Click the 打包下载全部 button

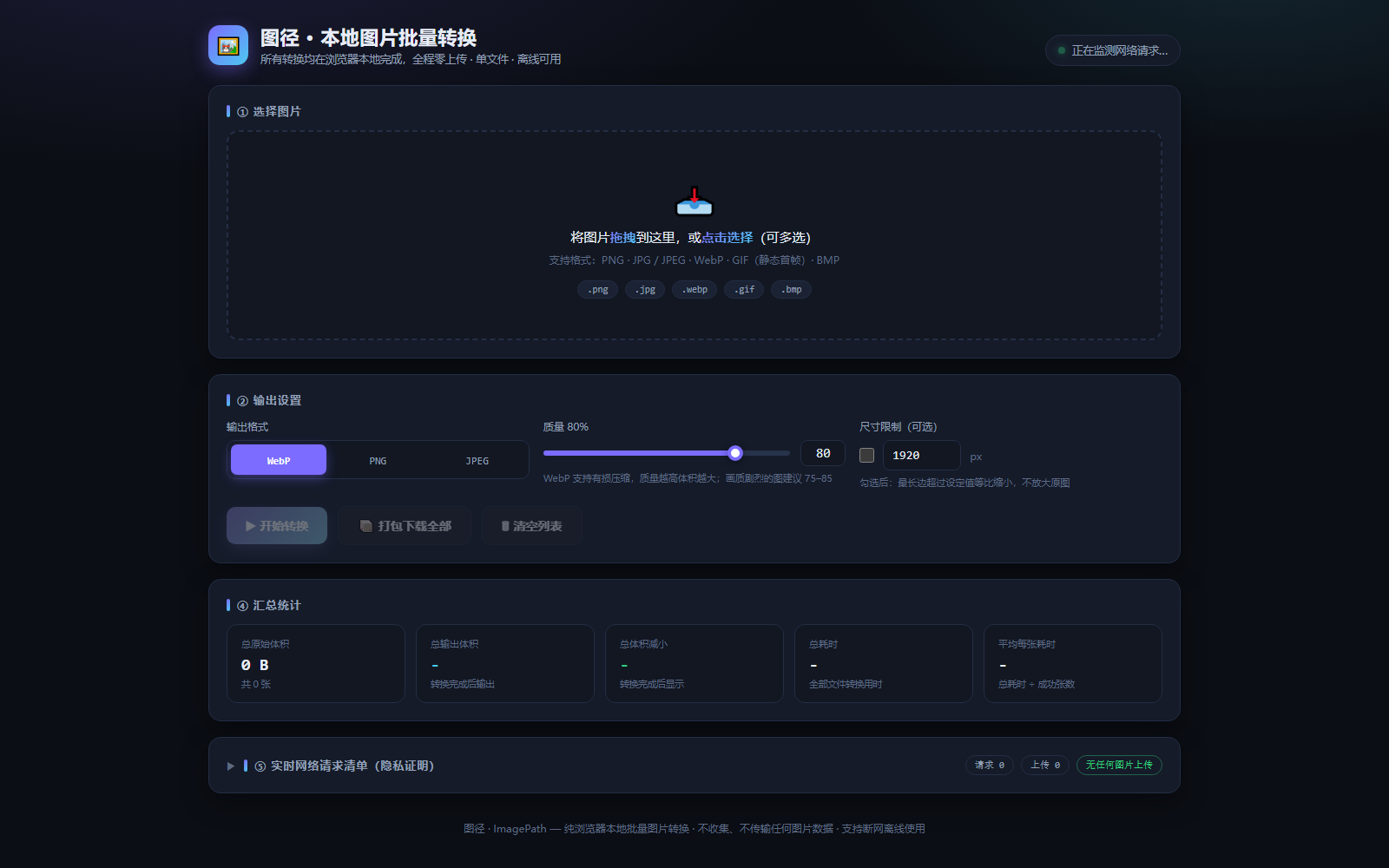point(405,526)
